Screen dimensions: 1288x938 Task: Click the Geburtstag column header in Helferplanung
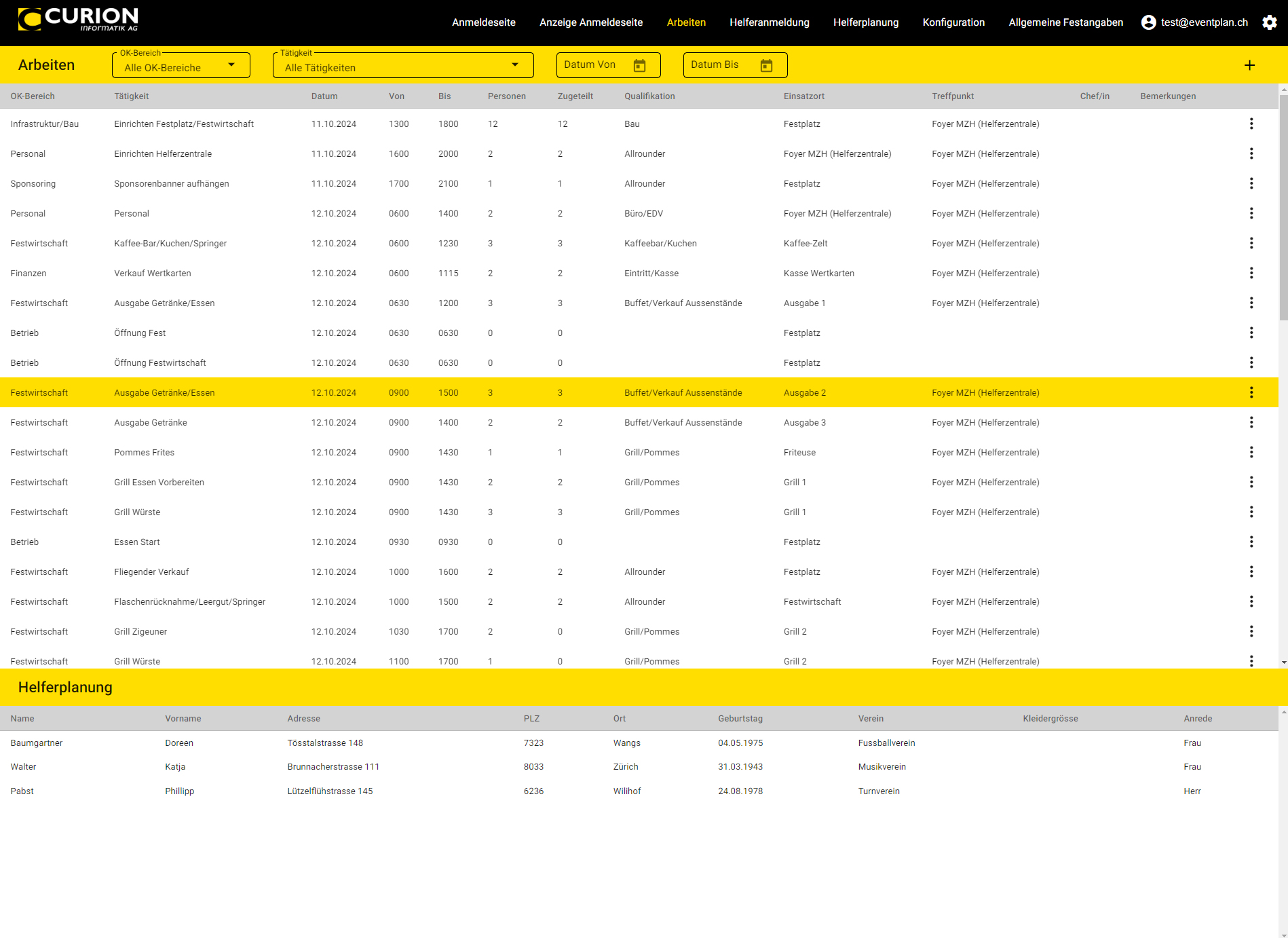[x=740, y=719]
